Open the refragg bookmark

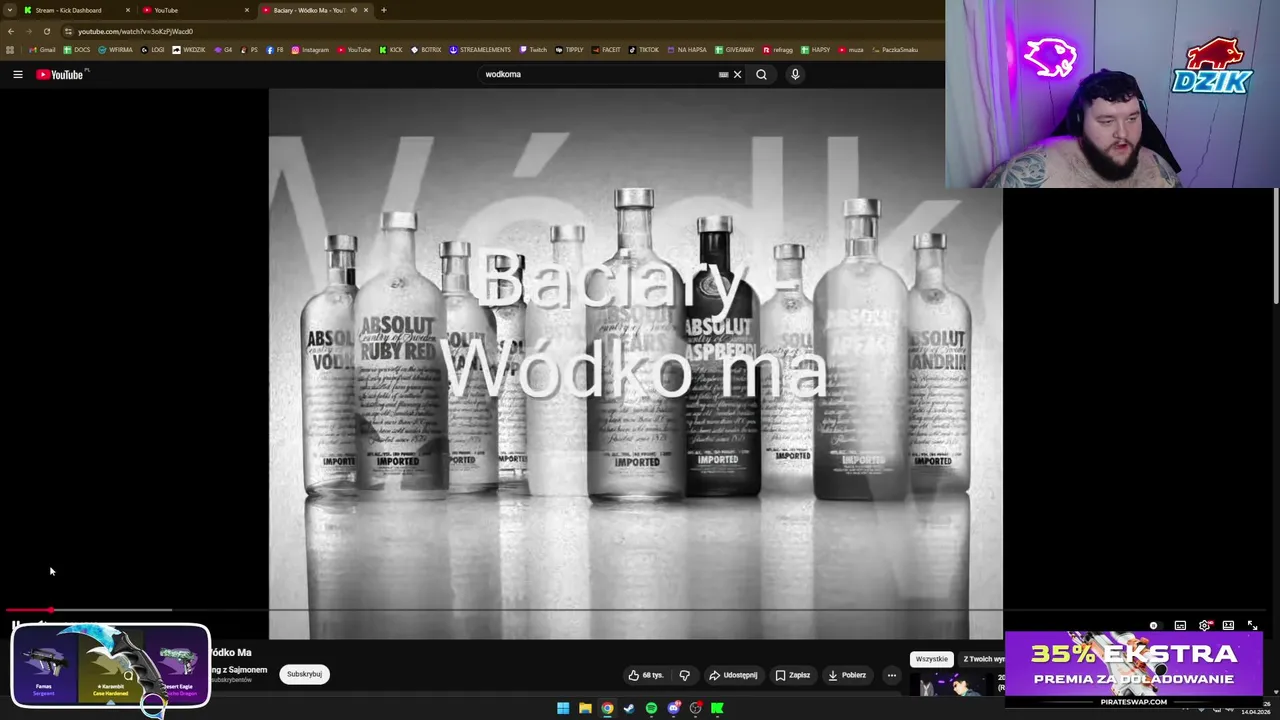(x=780, y=49)
